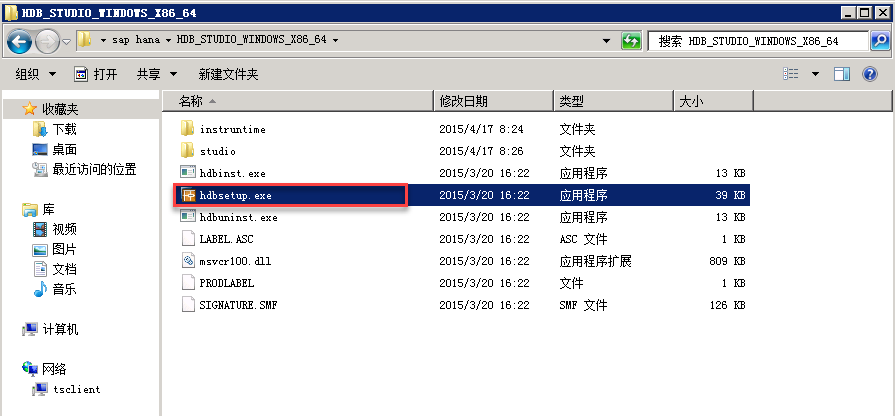This screenshot has width=895, height=416.
Task: Select the PRODLABEL file icon
Action: (188, 282)
